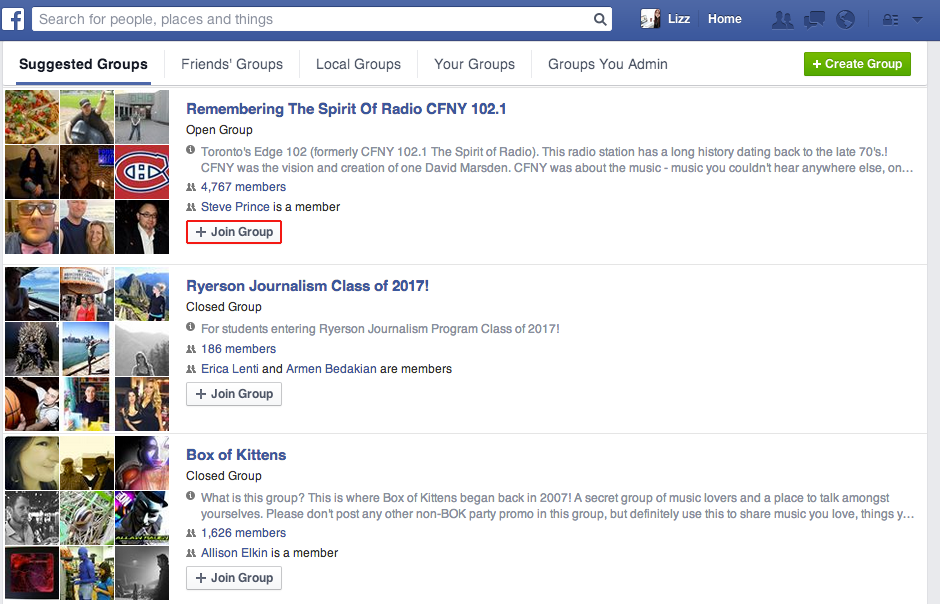Click 'Closed Group' text under Box of Kittens
Viewport: 940px width, 604px height.
[224, 476]
